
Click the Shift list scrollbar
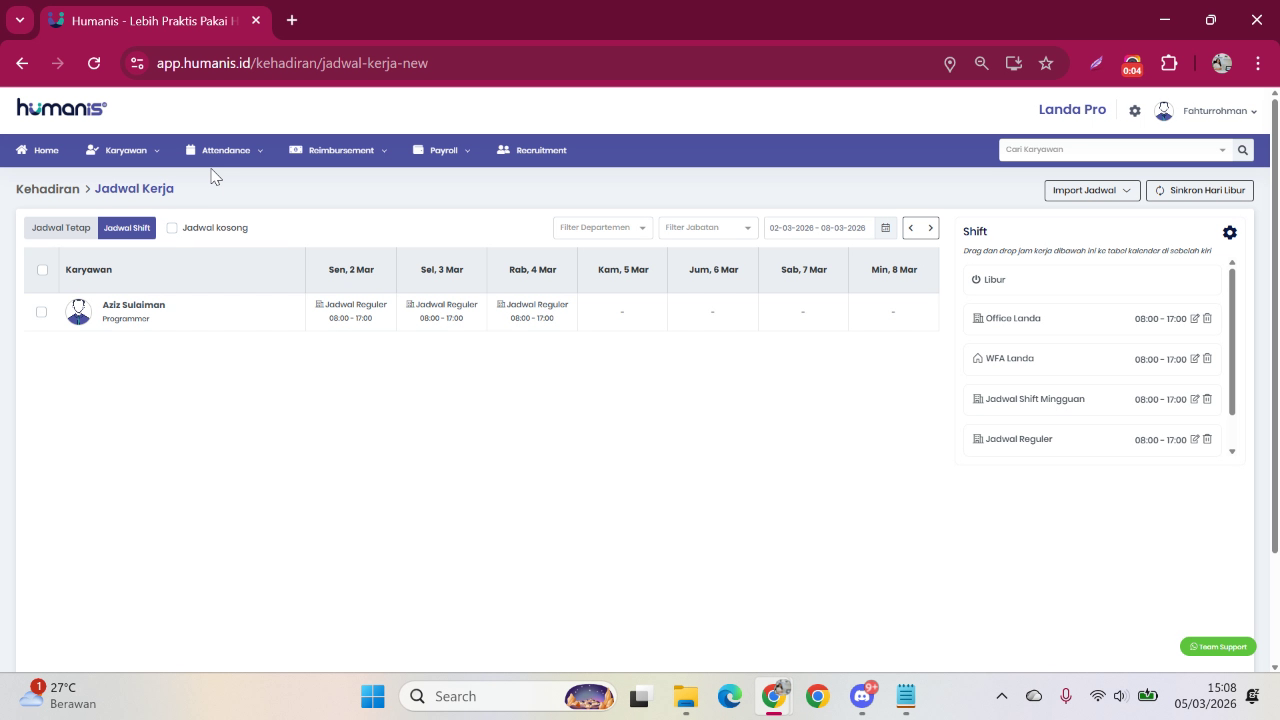(1232, 340)
